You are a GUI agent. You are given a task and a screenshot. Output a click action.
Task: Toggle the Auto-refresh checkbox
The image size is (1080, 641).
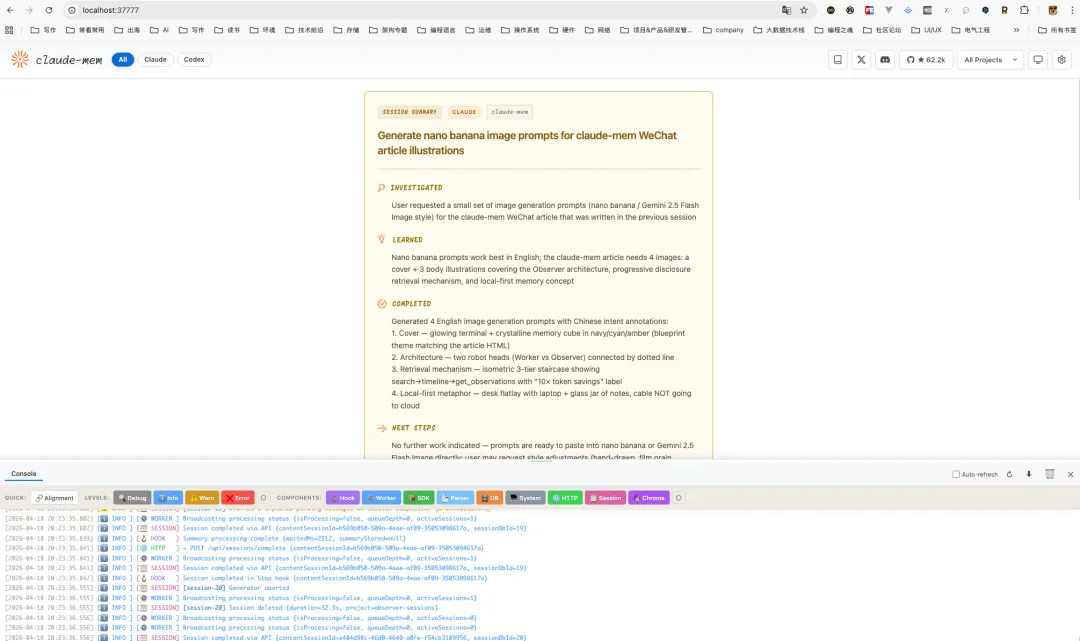click(956, 474)
